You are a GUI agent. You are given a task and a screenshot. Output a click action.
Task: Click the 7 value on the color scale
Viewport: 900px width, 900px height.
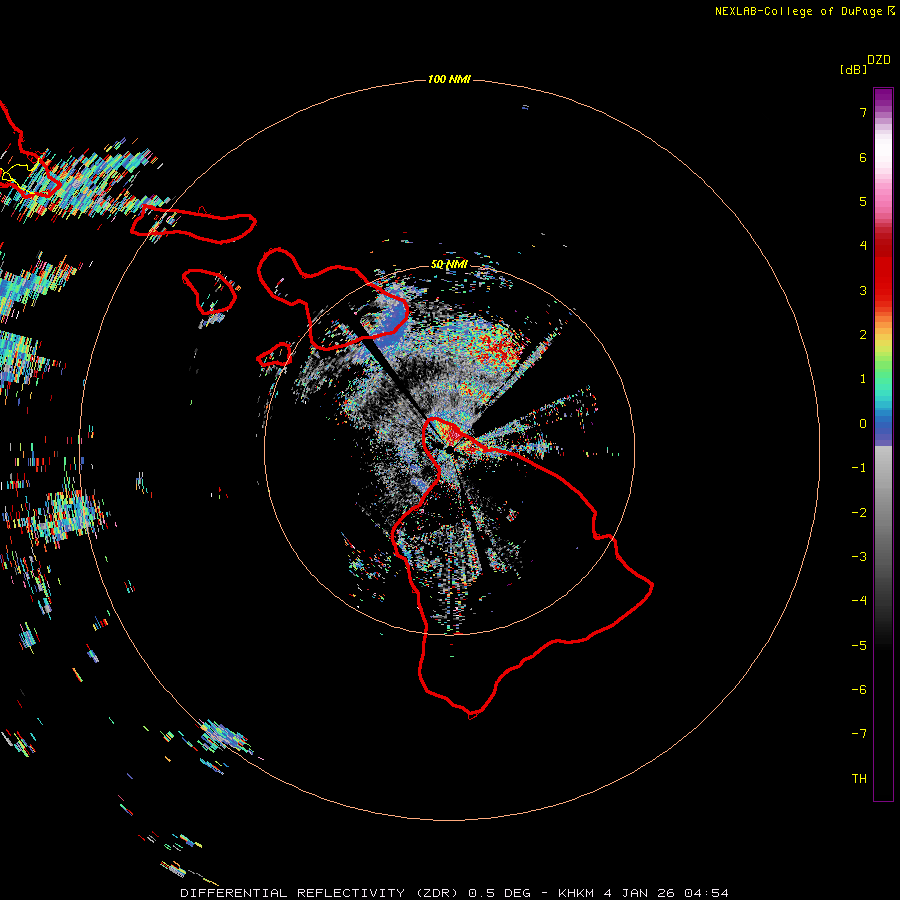[863, 112]
